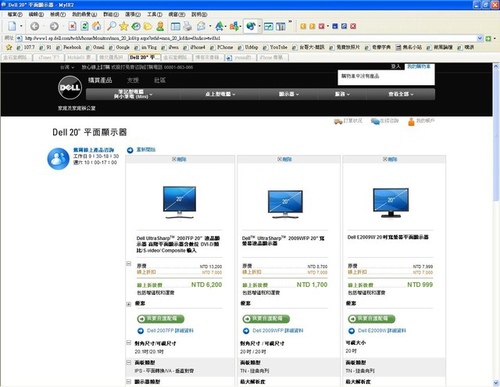Expand the 顯示器 navigation dropdown
500x387 pixels.
coord(289,94)
